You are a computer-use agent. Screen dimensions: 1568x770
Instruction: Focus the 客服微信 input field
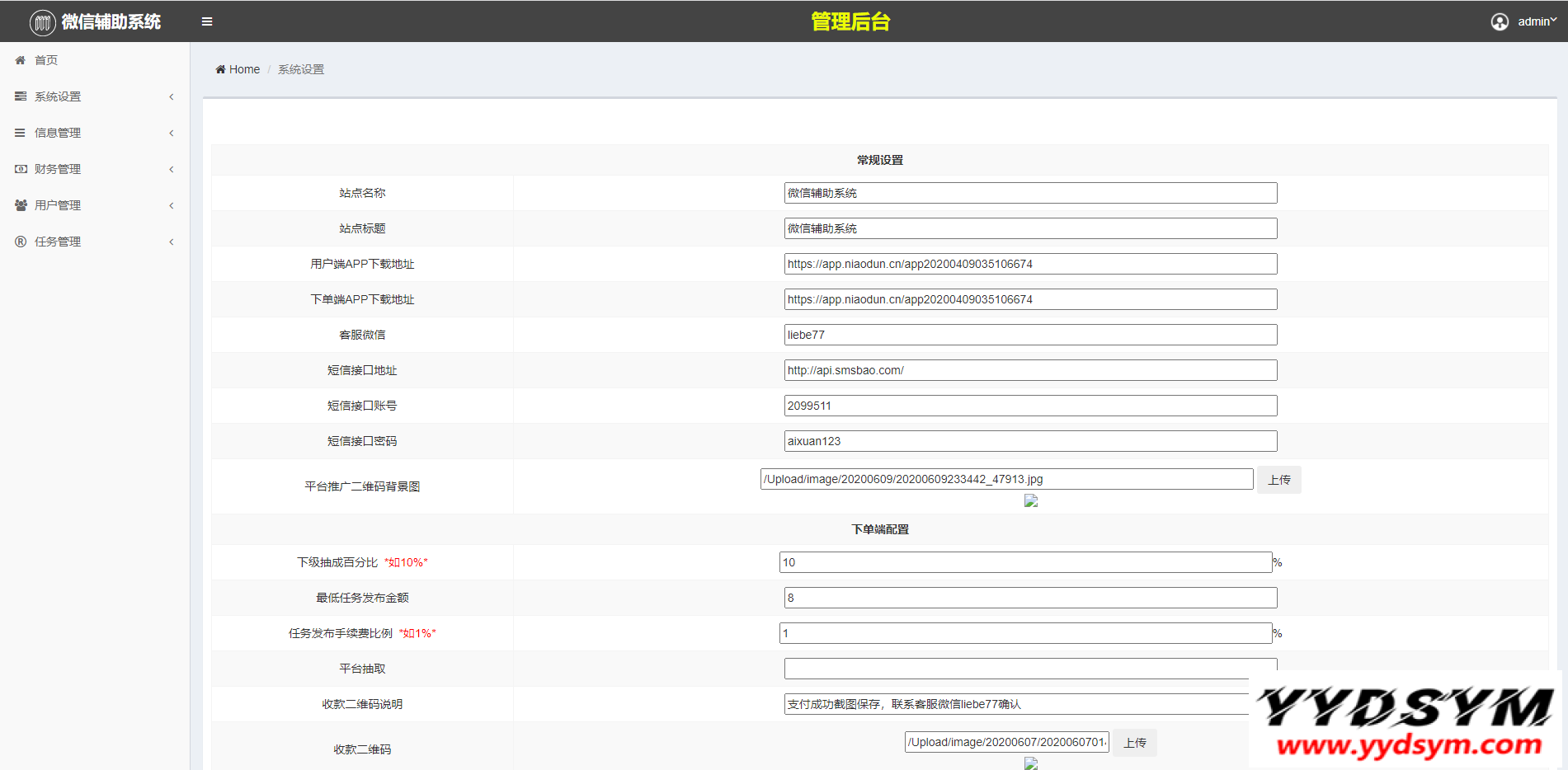(x=1030, y=335)
